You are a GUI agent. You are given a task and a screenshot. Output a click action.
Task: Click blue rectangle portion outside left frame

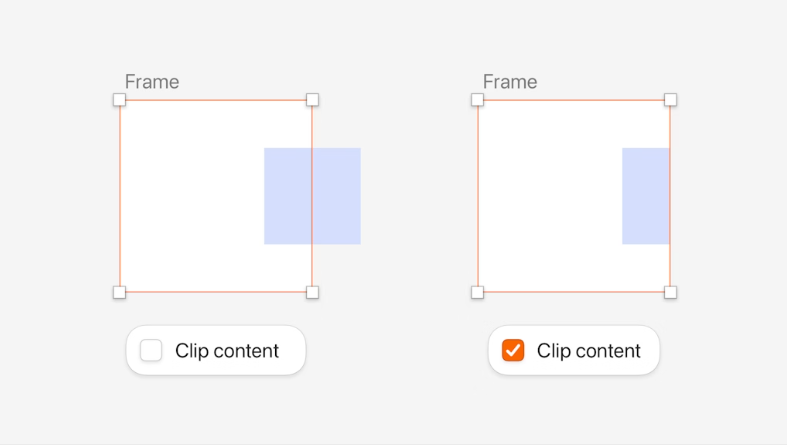[x=337, y=196]
